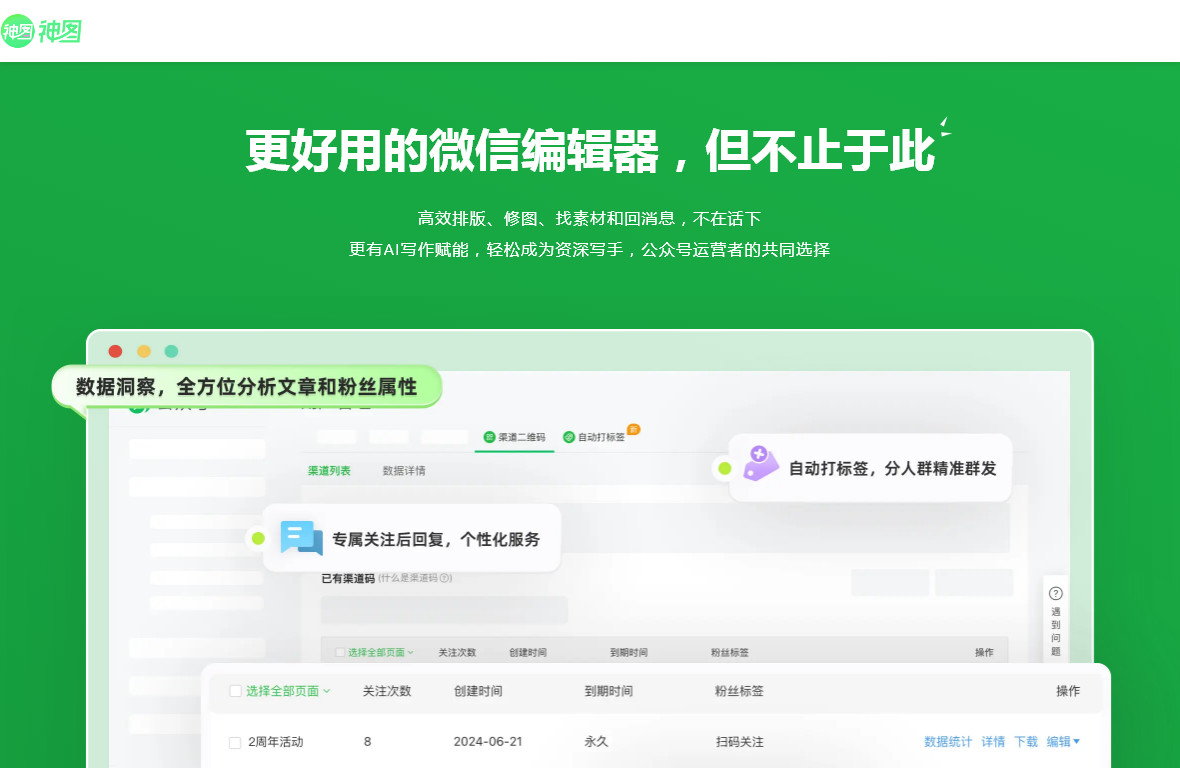Image resolution: width=1180 pixels, height=768 pixels.
Task: Open the 渠道二维码 tab
Action: (x=514, y=437)
